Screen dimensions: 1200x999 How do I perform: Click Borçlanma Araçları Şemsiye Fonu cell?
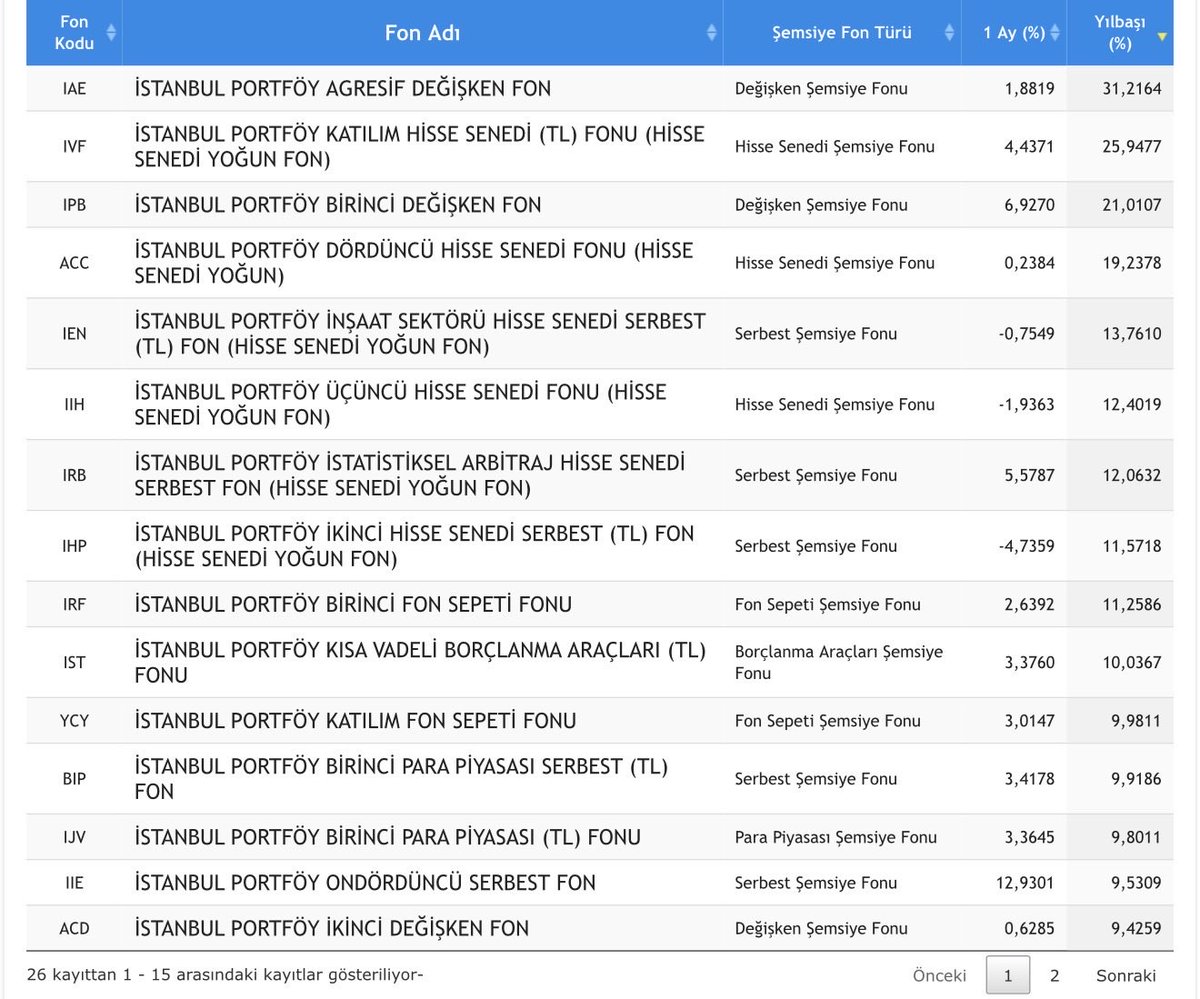pos(839,662)
